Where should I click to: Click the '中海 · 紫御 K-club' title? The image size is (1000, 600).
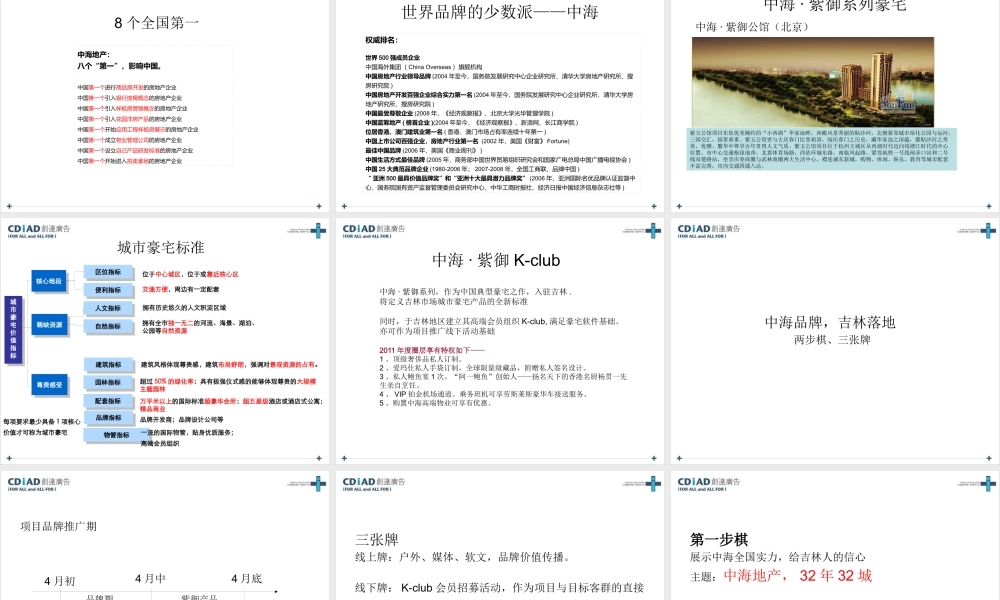(496, 260)
